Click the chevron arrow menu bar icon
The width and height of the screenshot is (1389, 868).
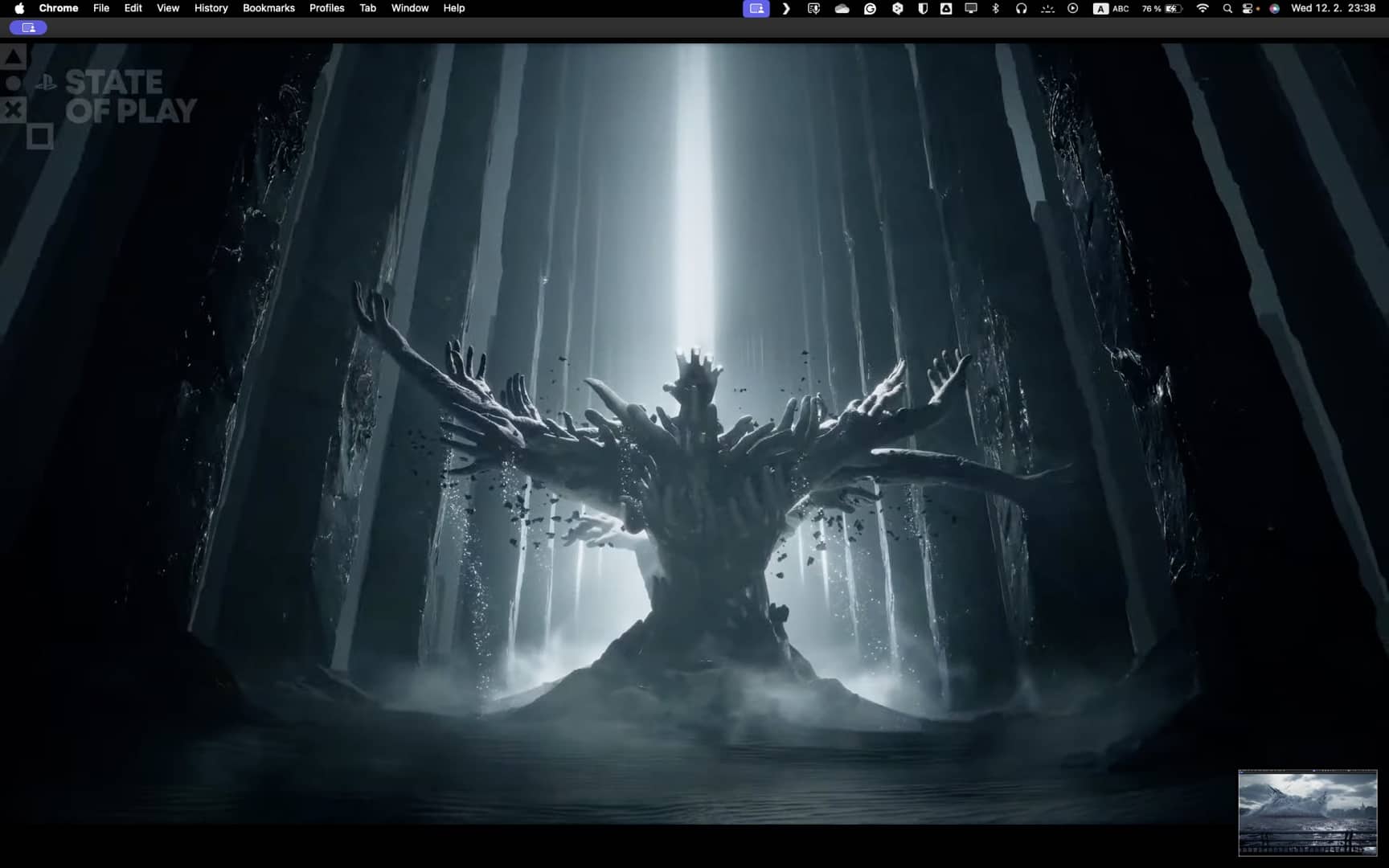click(x=786, y=9)
